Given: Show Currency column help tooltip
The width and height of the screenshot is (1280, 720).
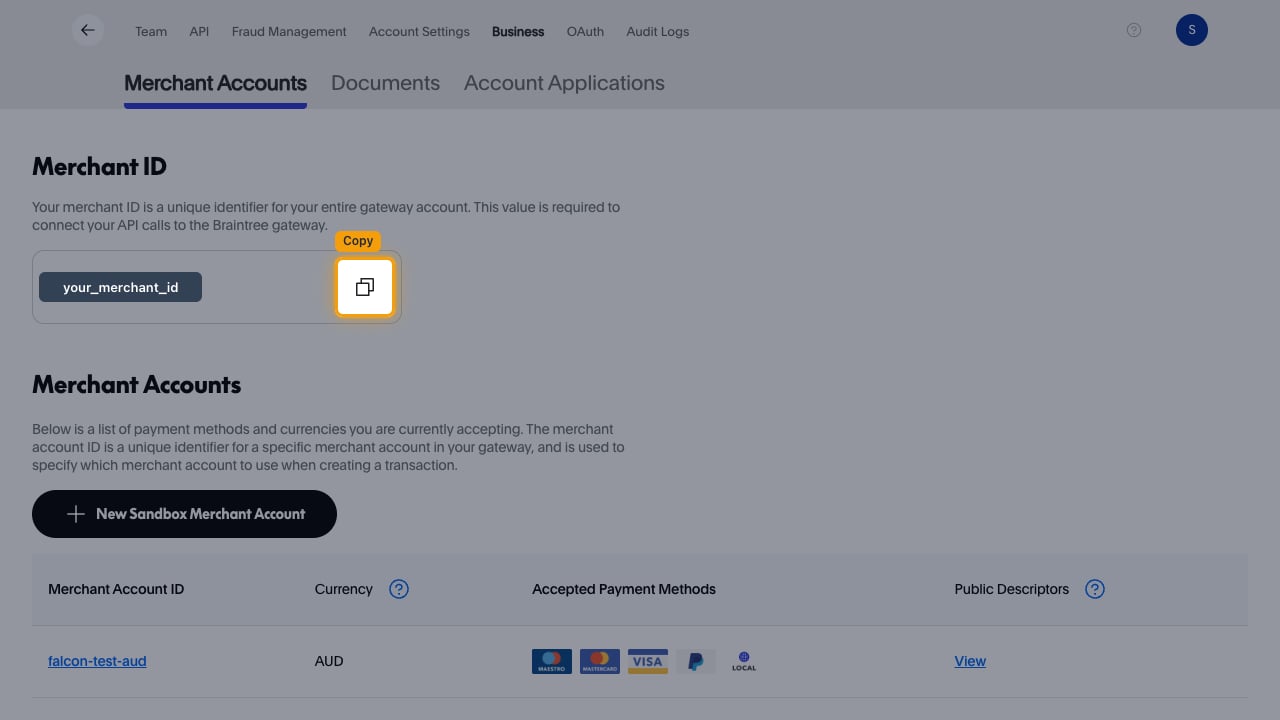Looking at the screenshot, I should tap(399, 589).
